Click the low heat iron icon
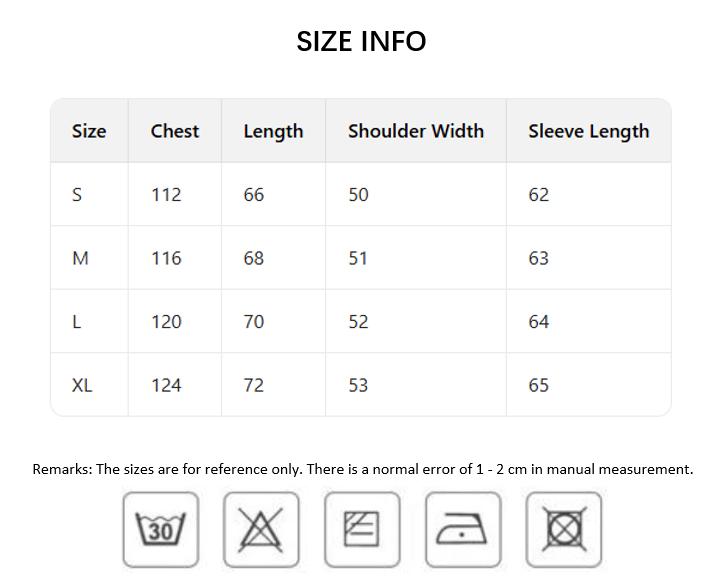Viewport: 723px width, 588px height. click(x=463, y=529)
